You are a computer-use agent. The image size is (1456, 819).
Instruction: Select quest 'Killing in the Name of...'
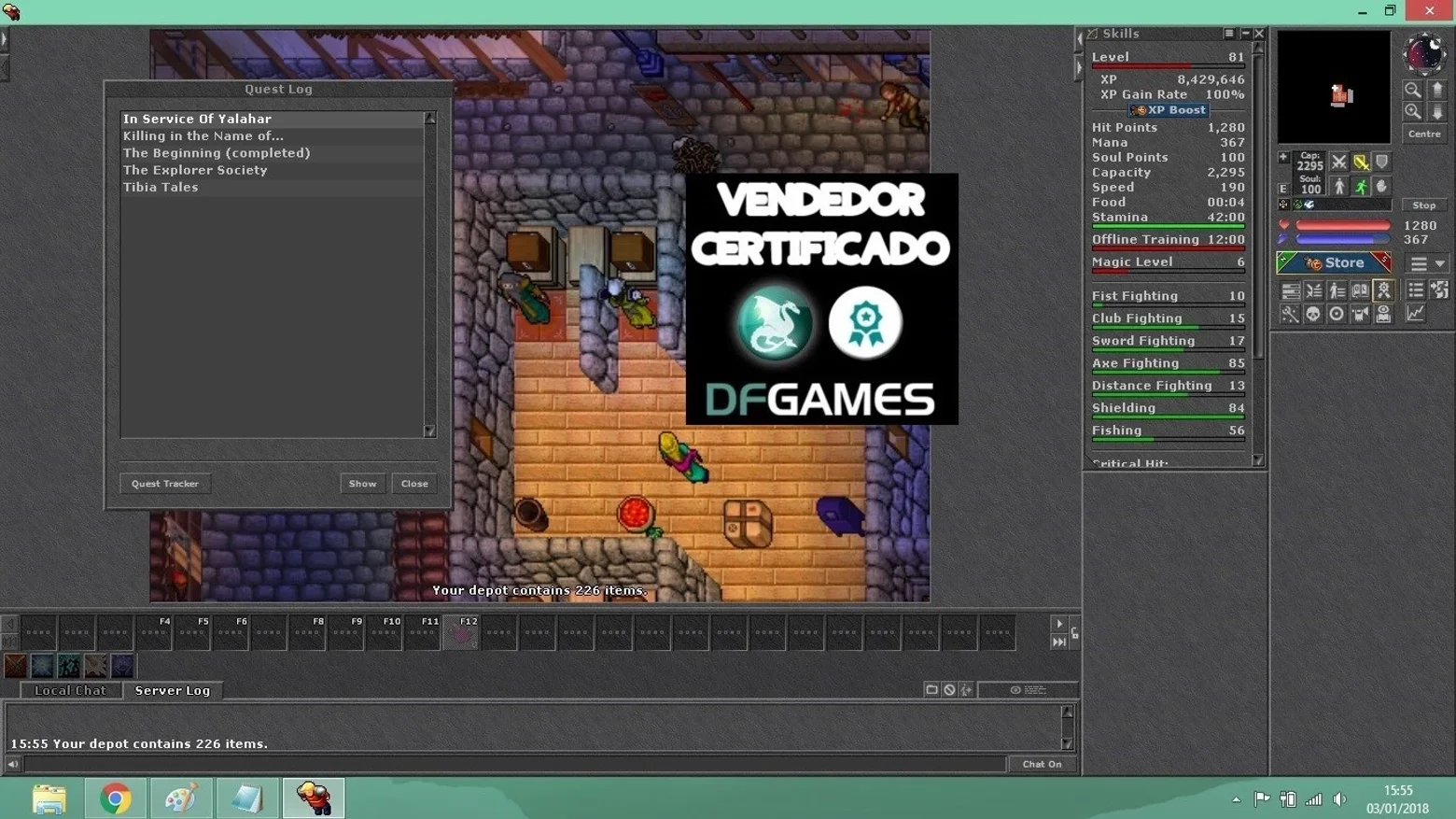[x=273, y=136]
